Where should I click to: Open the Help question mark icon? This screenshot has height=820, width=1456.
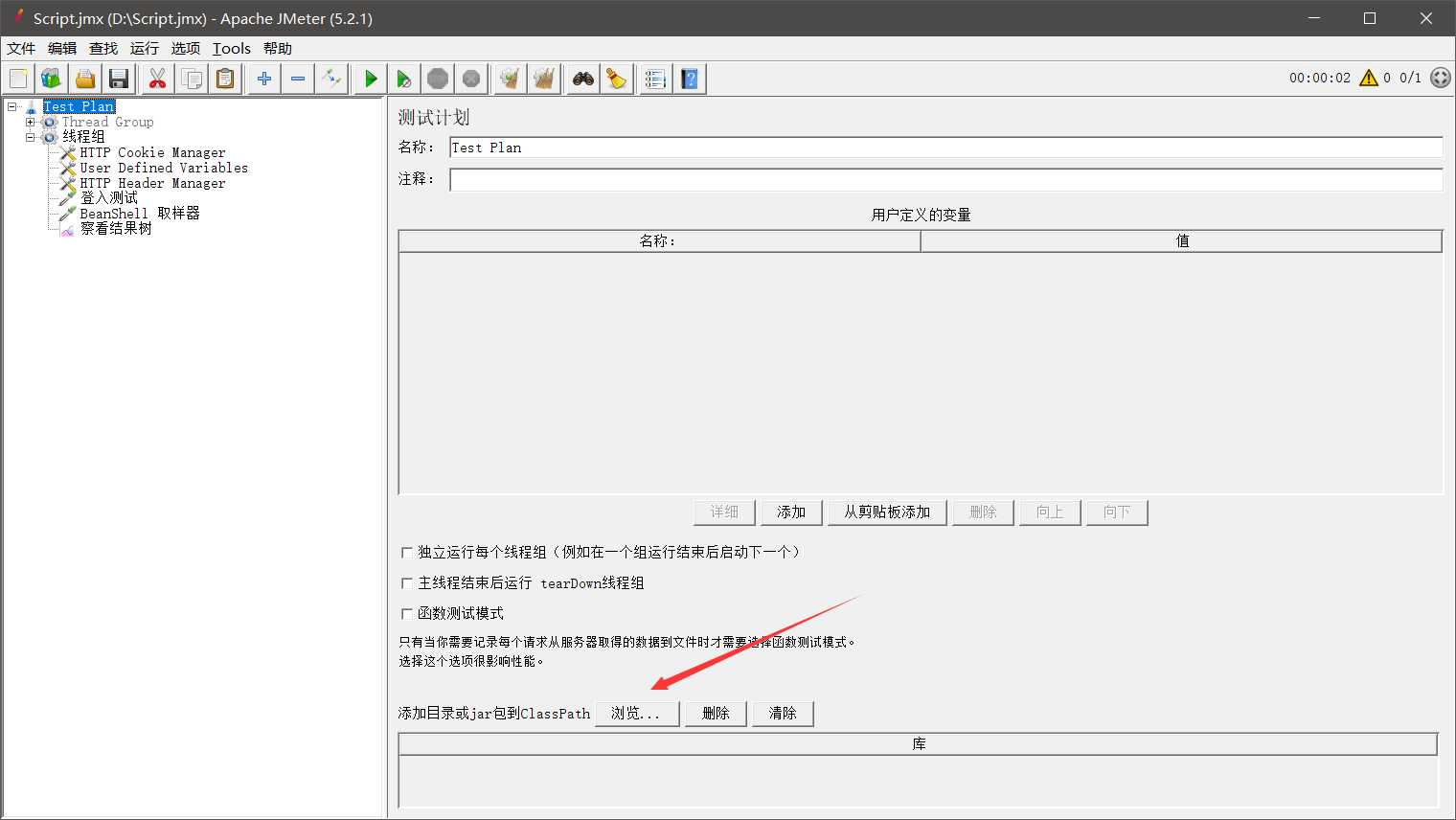coord(690,79)
